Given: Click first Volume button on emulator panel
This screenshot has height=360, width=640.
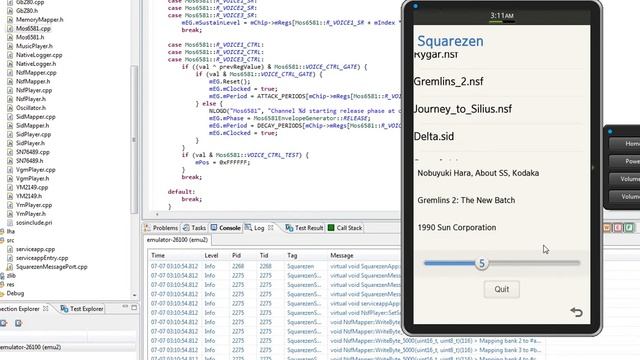Looking at the screenshot, I should tap(625, 179).
